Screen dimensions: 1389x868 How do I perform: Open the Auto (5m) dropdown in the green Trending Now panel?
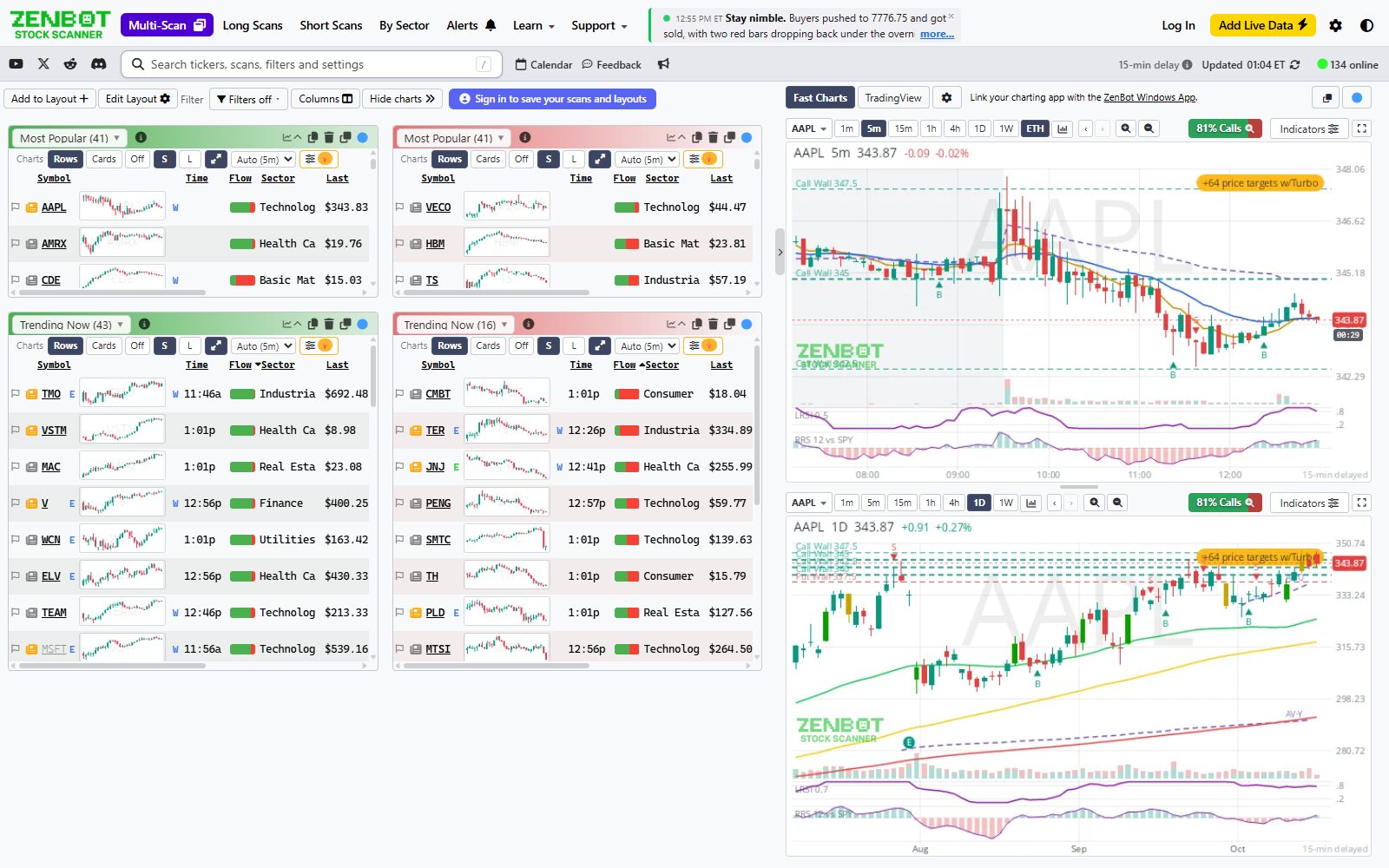[264, 345]
